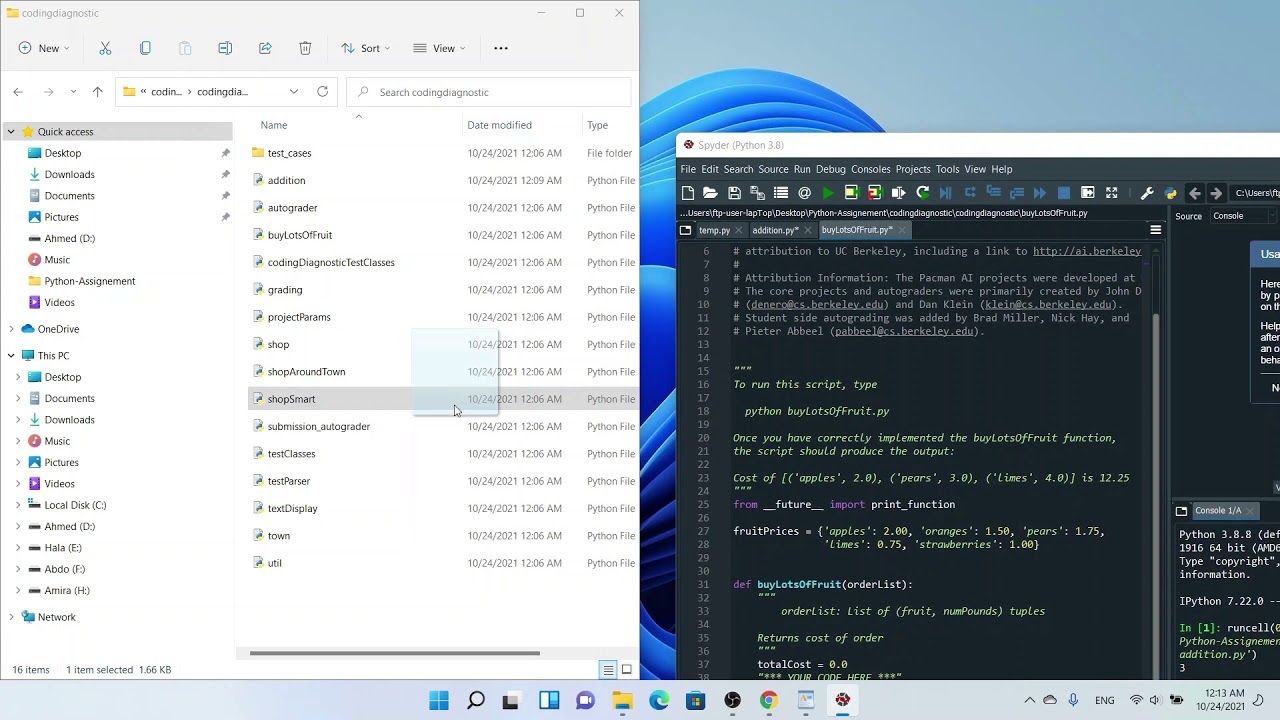The image size is (1280, 720).
Task: Click the @ symbol icon in Spyder toolbar
Action: [804, 193]
